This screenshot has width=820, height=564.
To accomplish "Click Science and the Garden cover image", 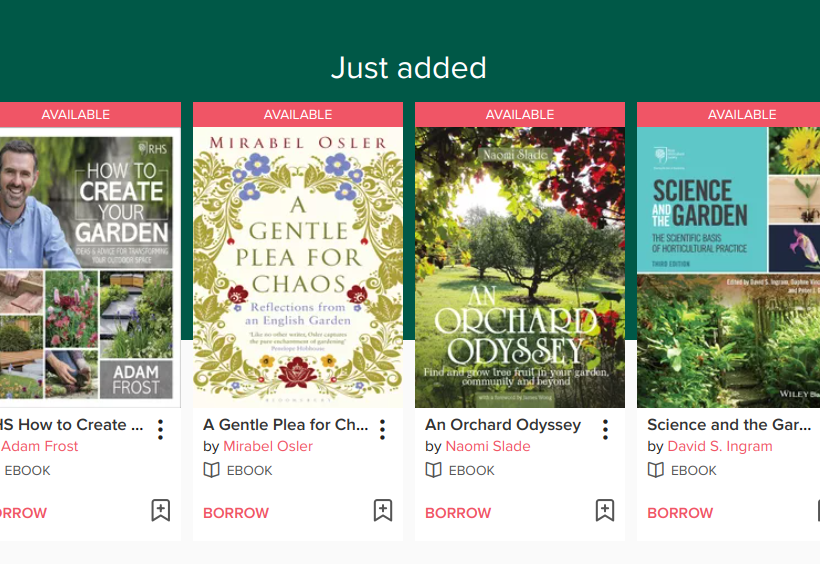I will click(730, 267).
